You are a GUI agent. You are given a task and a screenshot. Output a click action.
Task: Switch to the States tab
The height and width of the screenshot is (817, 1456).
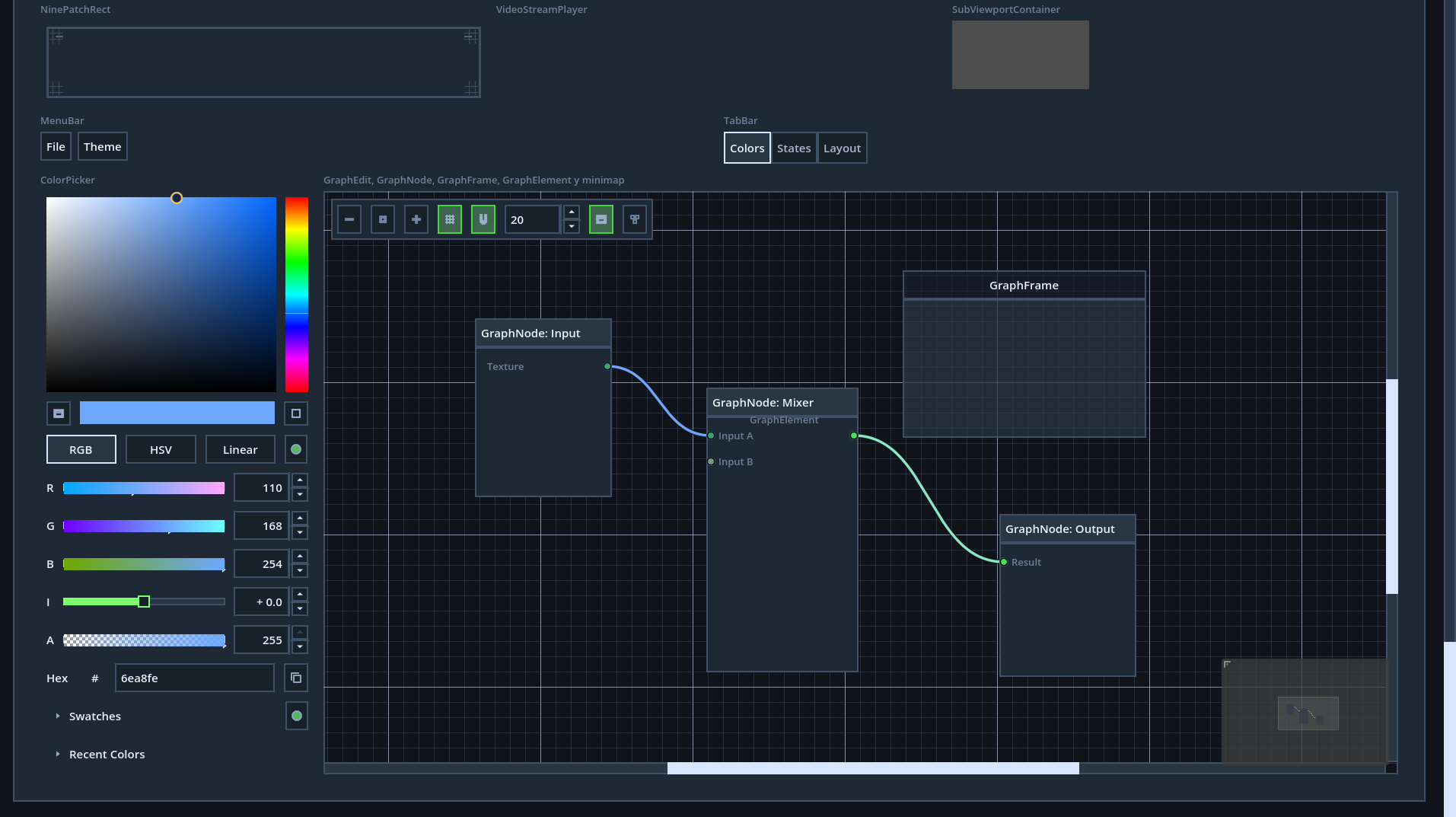[794, 148]
